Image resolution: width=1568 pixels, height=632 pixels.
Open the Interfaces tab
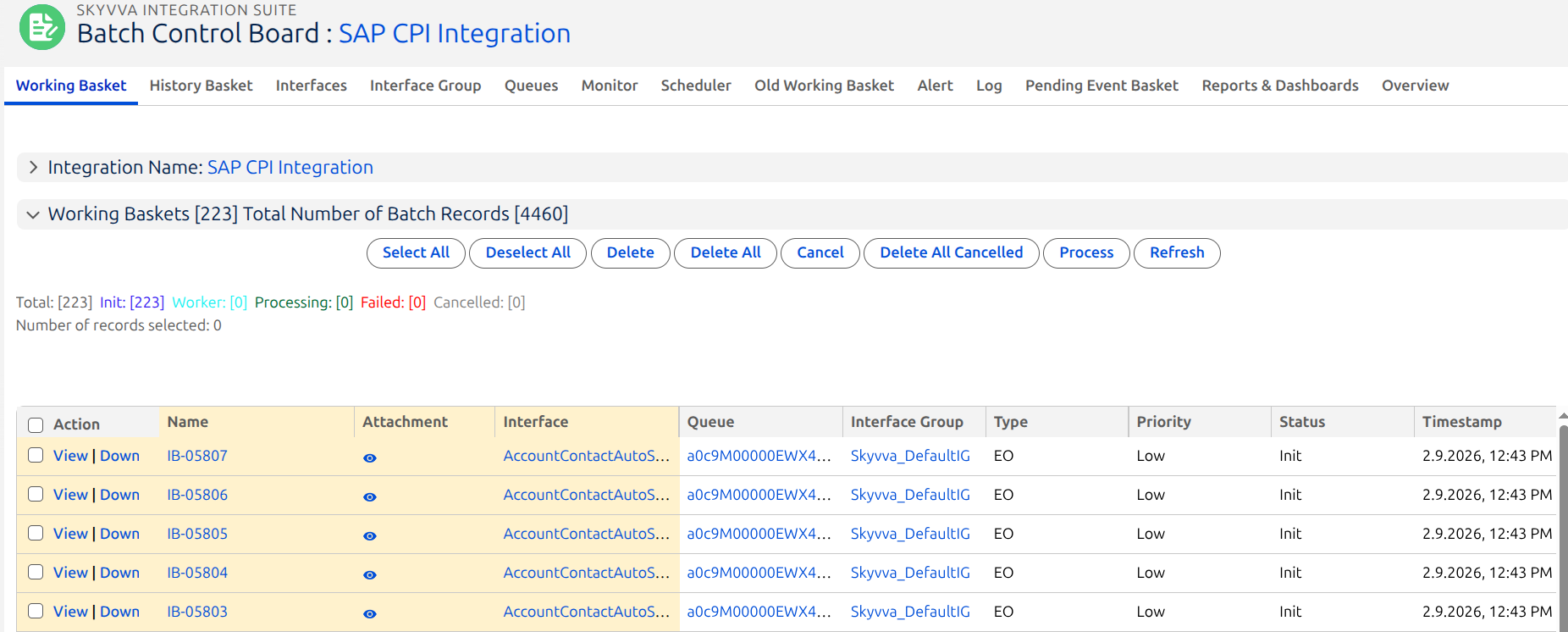(x=311, y=86)
